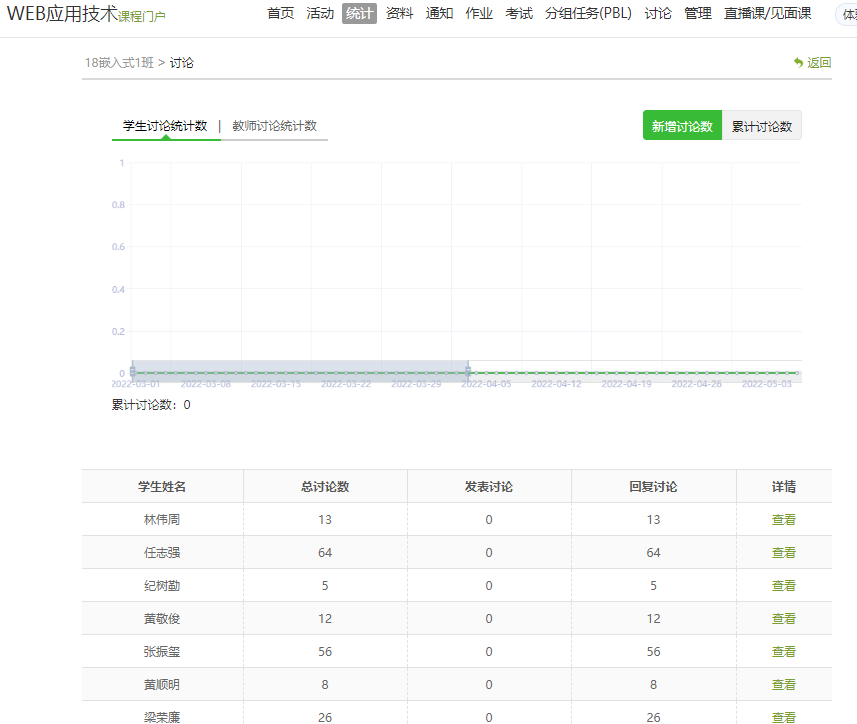Switch to 教师讨论统计数 tab

[274, 126]
